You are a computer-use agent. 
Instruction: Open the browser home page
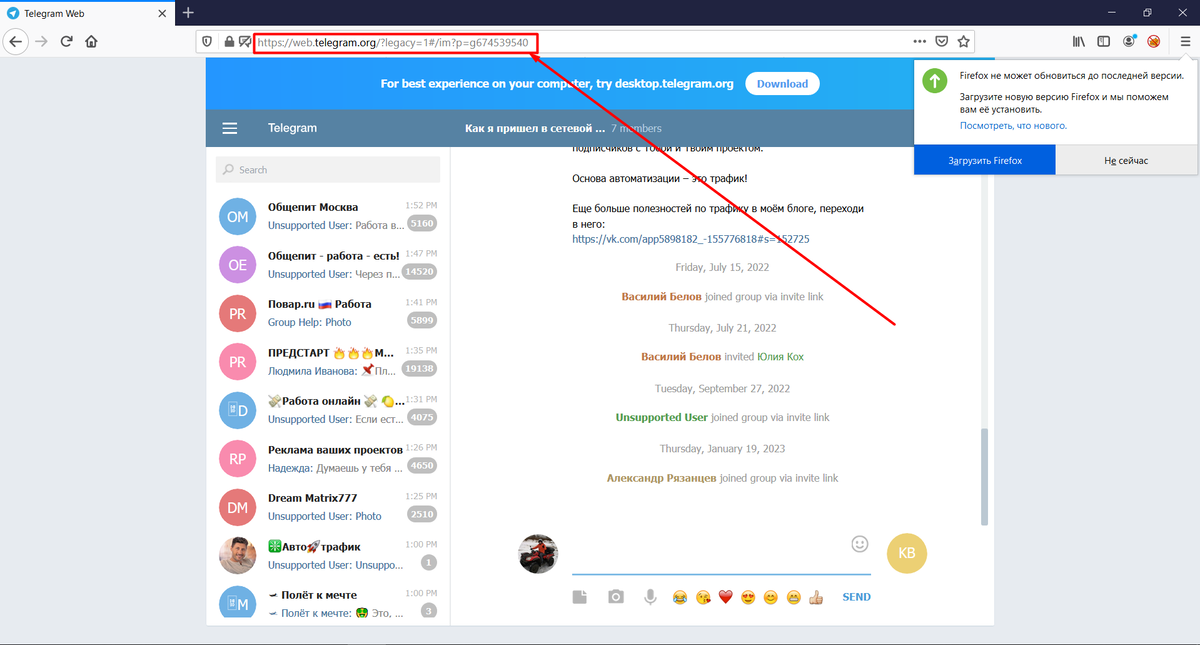coord(92,42)
